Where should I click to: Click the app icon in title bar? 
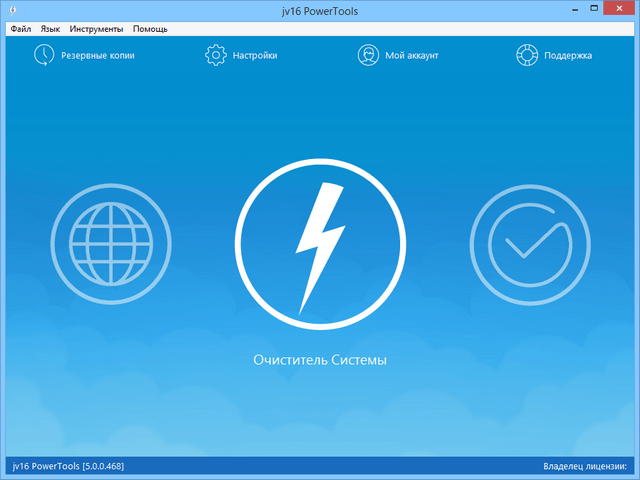[13, 10]
